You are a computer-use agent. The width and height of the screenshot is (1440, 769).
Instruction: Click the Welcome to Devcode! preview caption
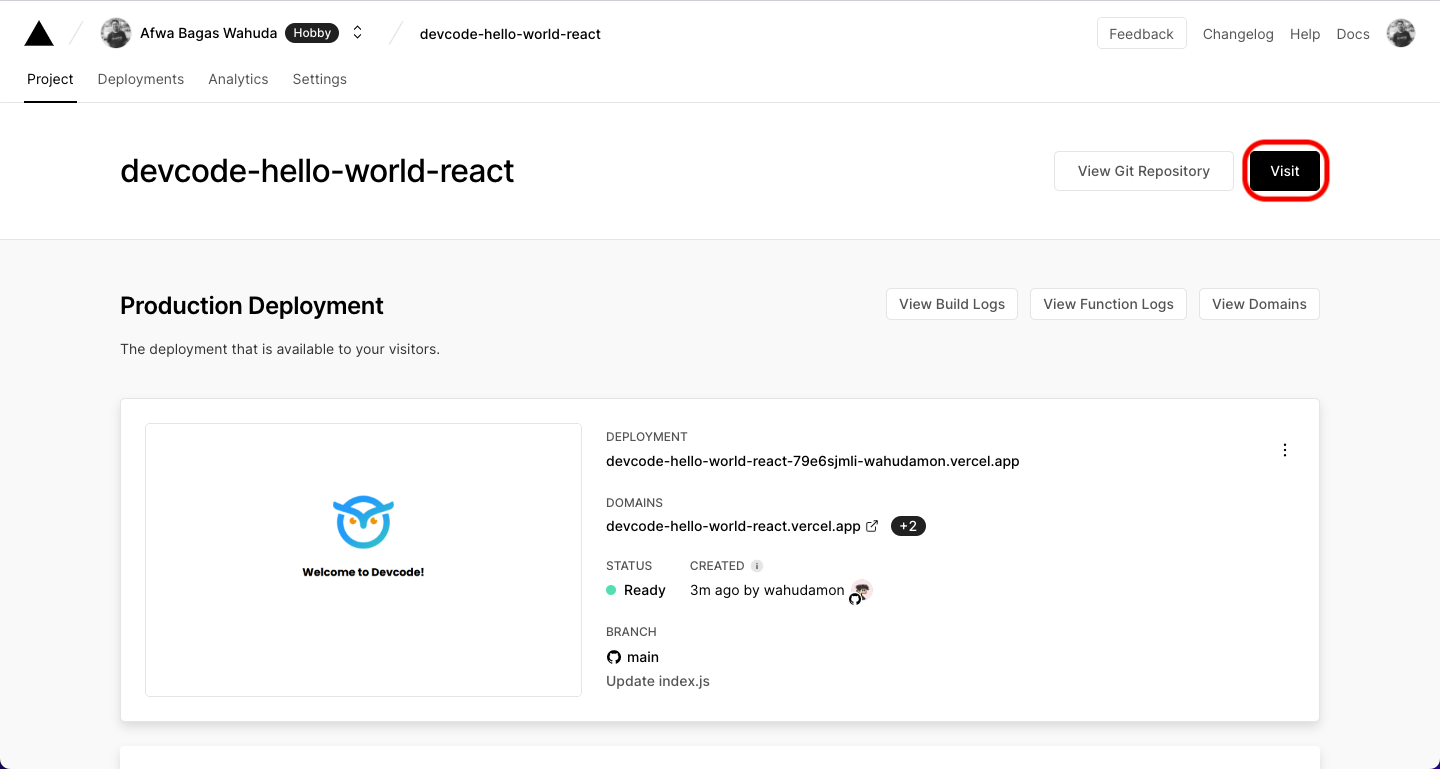click(363, 572)
